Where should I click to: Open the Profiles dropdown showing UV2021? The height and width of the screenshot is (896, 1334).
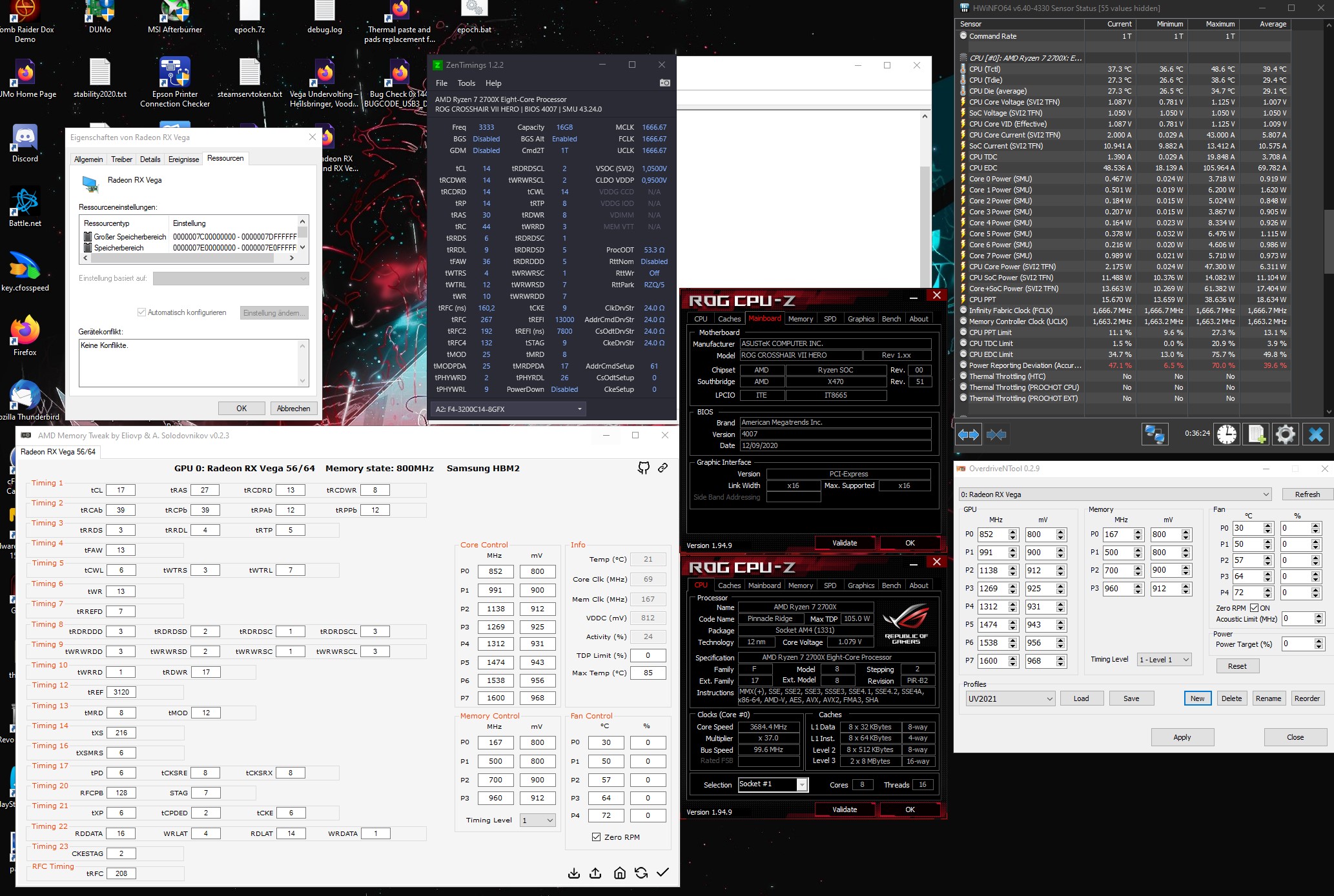1010,698
